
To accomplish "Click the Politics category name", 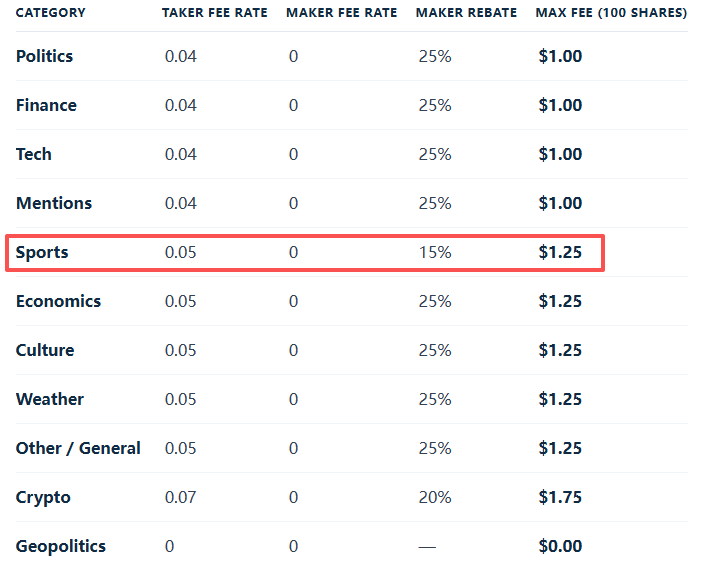I will pos(44,56).
